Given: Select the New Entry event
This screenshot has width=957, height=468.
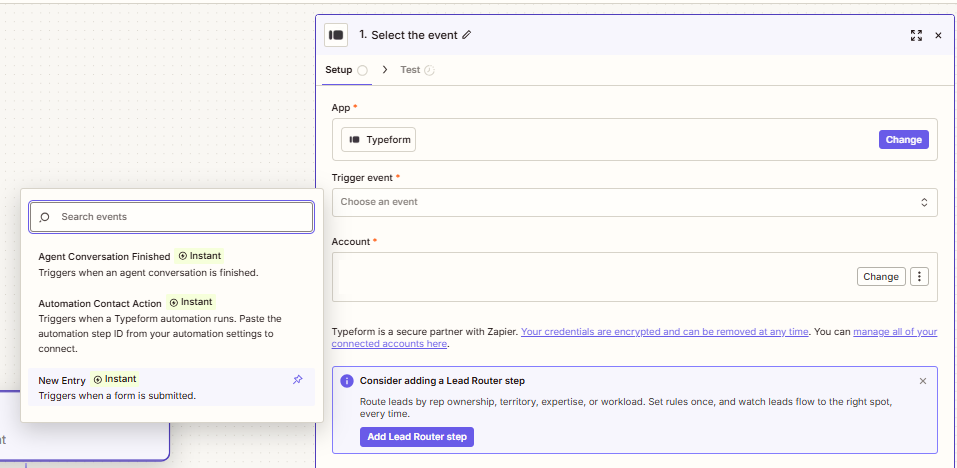Looking at the screenshot, I should click(x=172, y=387).
